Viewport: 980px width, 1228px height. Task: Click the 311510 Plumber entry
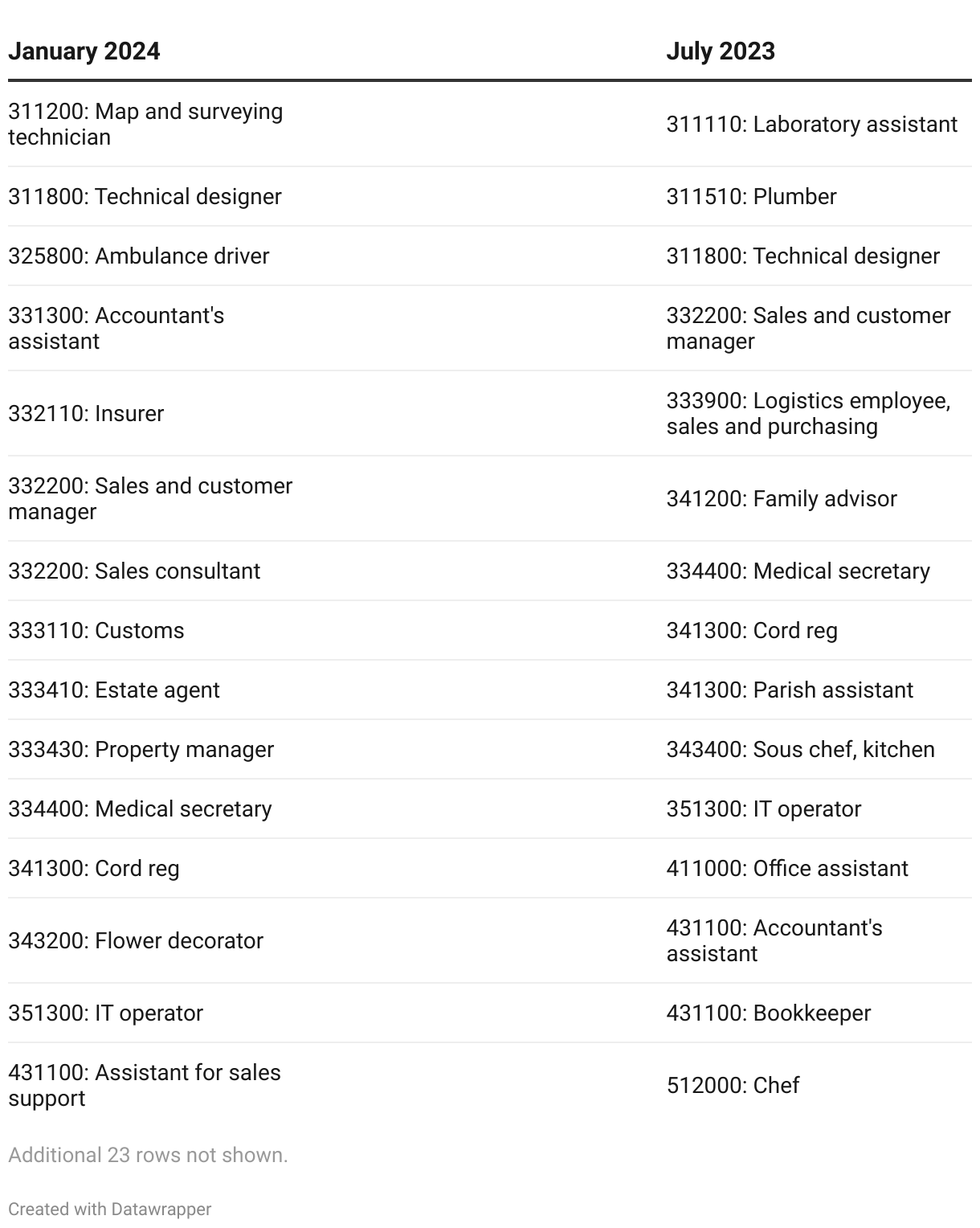(x=751, y=197)
